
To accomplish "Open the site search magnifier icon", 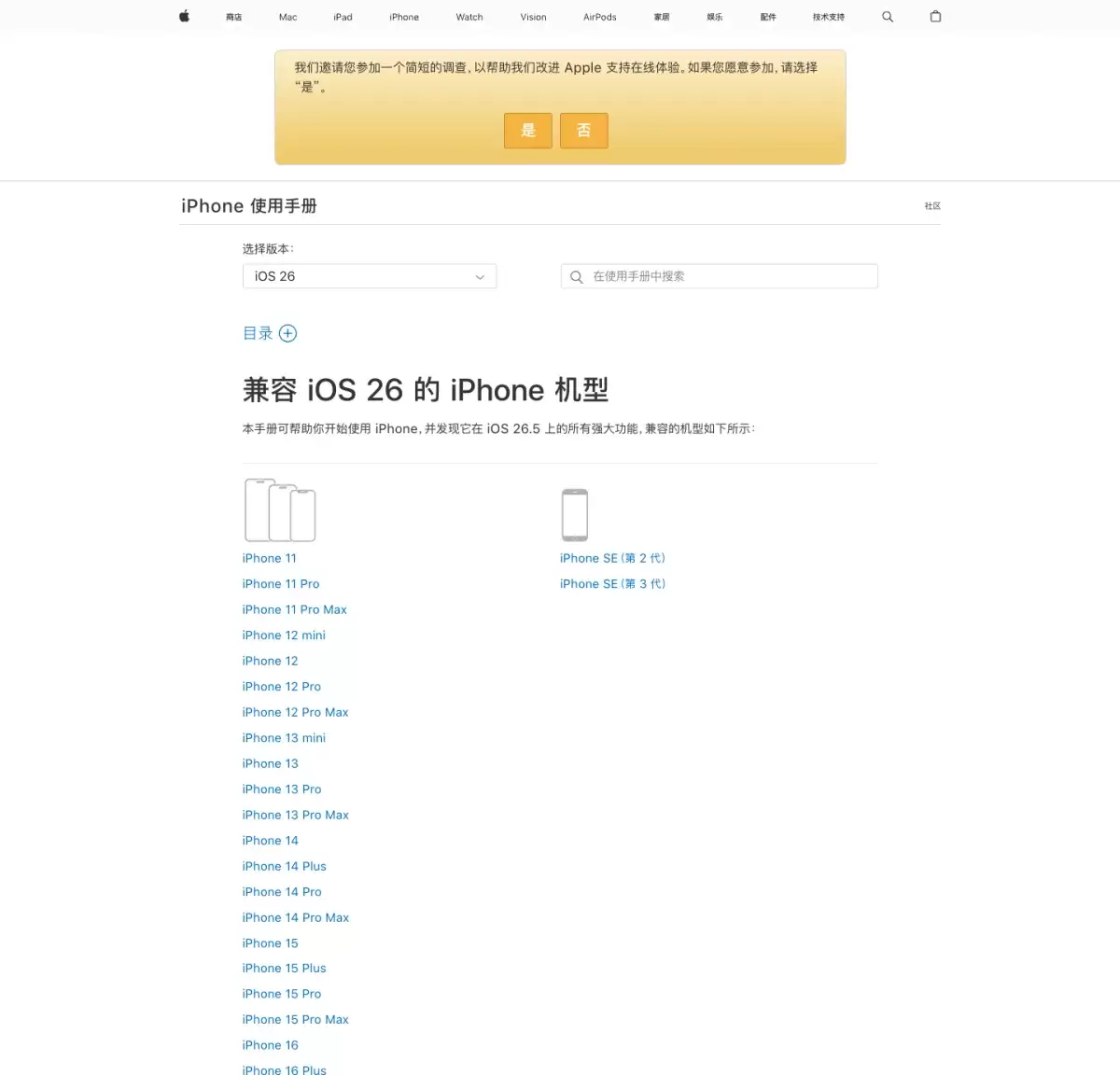I will (x=888, y=17).
